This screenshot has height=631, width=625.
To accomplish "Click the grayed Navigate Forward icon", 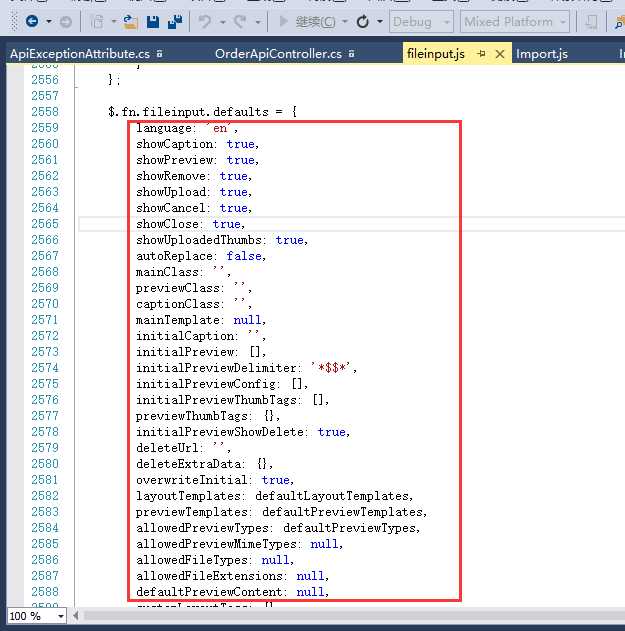I will (66, 22).
